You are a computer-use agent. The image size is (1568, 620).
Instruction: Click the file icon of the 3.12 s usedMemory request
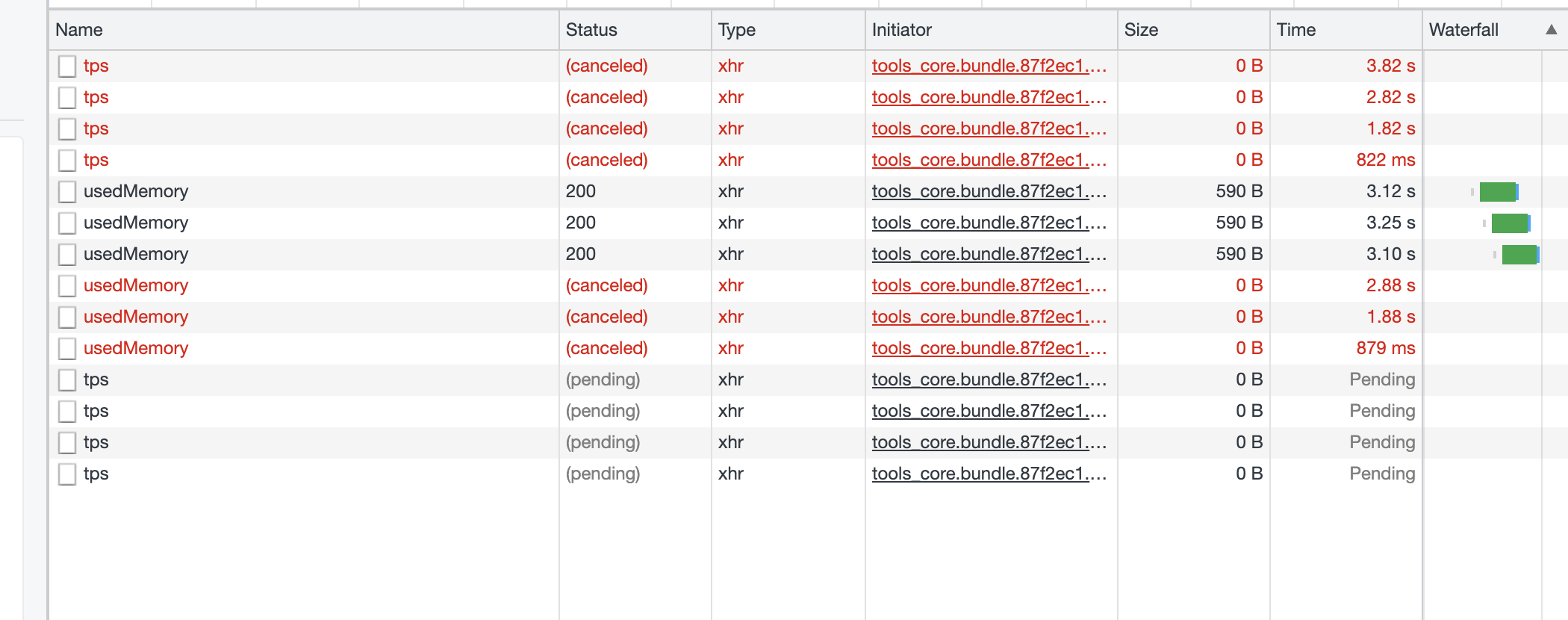67,192
